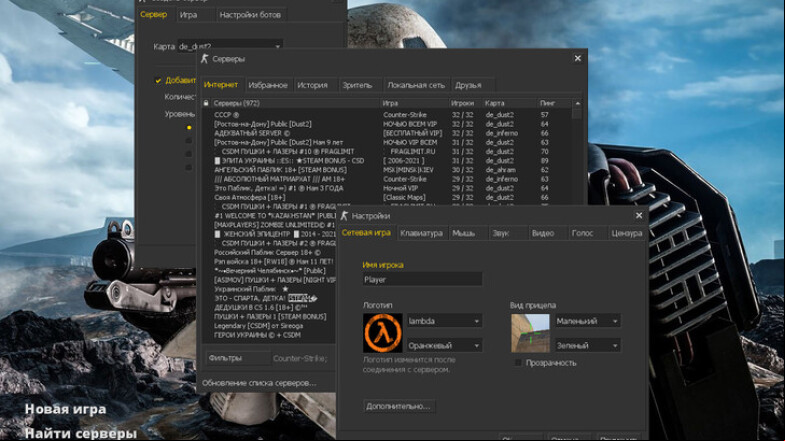Click the lock icon column header

tap(206, 103)
